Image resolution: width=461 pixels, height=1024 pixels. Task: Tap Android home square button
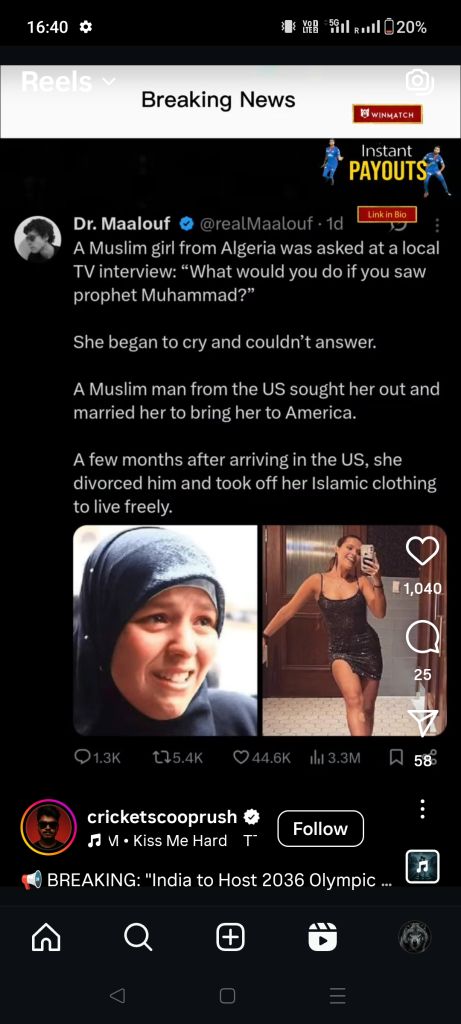click(227, 995)
